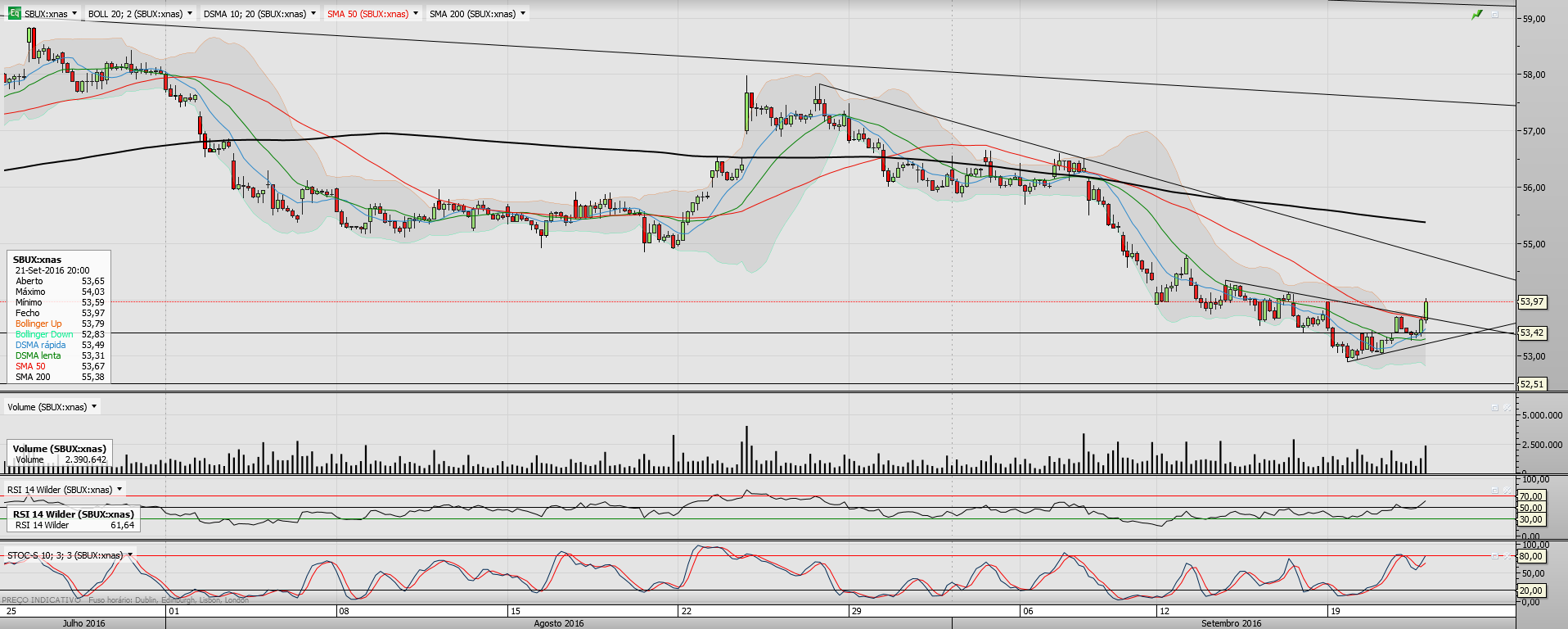Click the Bollinger Up value in the data box

pyautogui.click(x=92, y=324)
